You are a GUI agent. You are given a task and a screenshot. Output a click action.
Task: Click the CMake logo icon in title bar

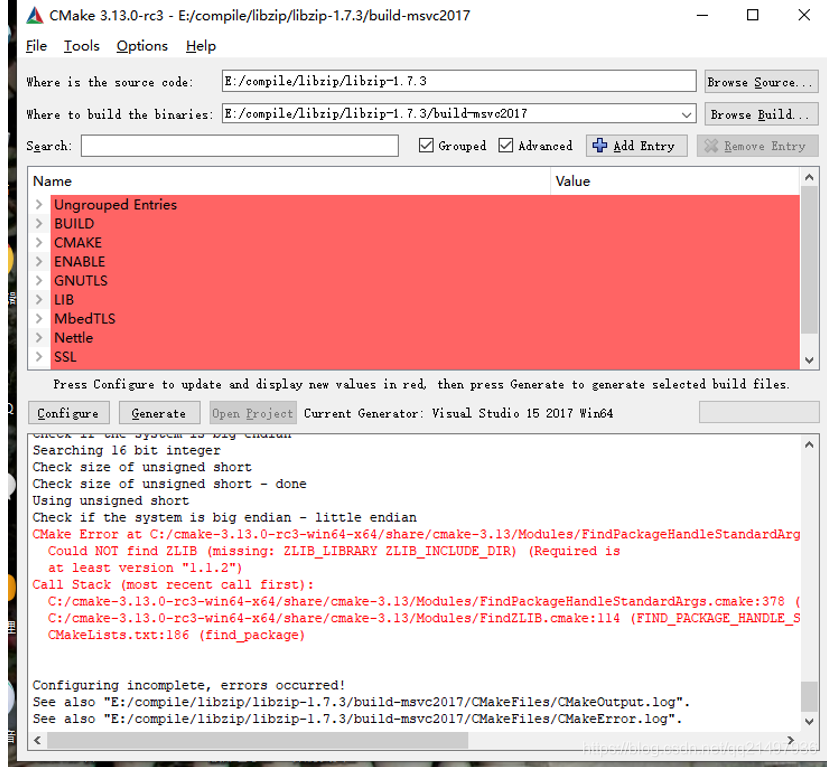click(35, 15)
